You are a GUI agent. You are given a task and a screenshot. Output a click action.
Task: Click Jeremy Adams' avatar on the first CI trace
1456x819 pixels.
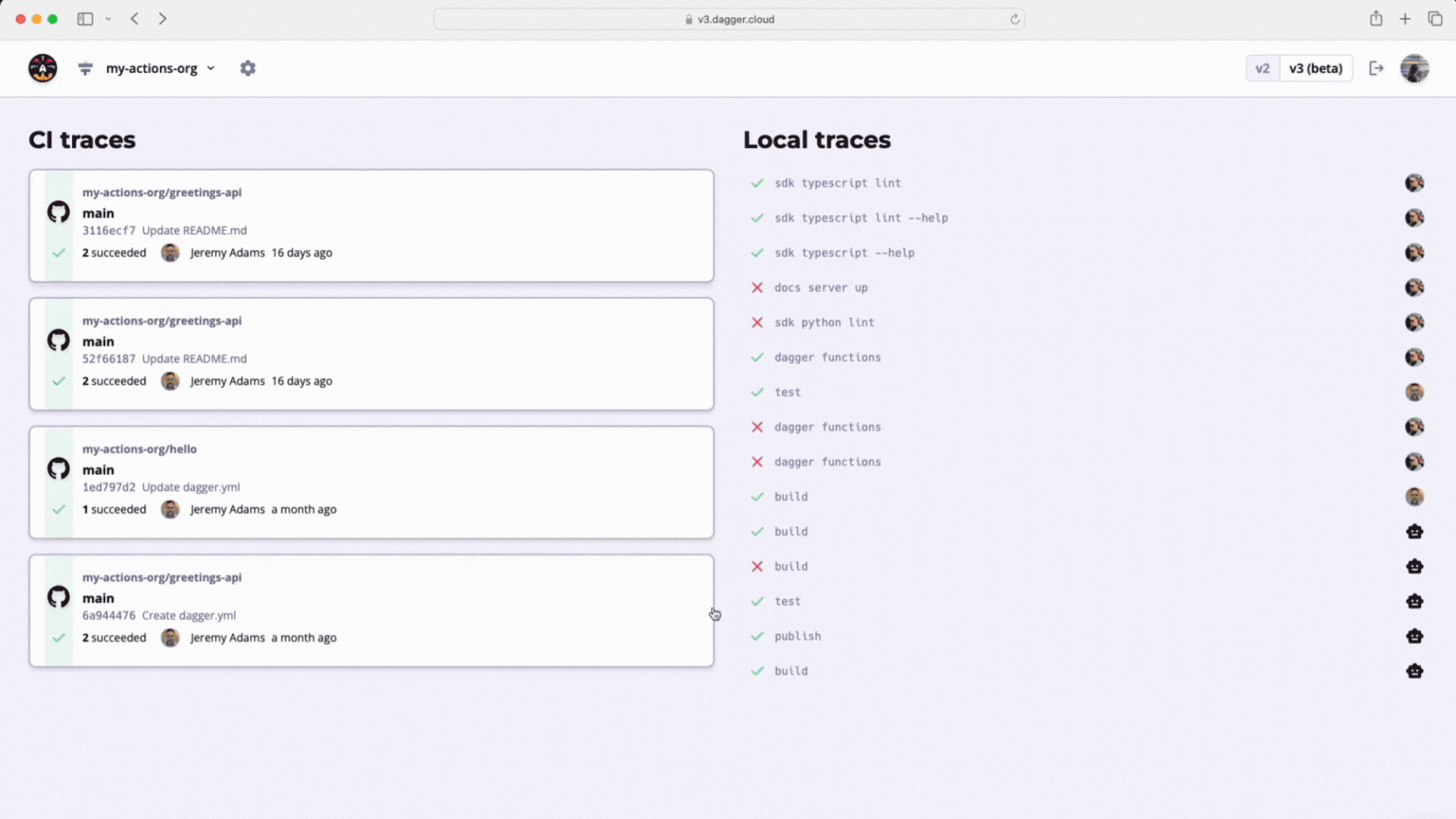coord(171,252)
